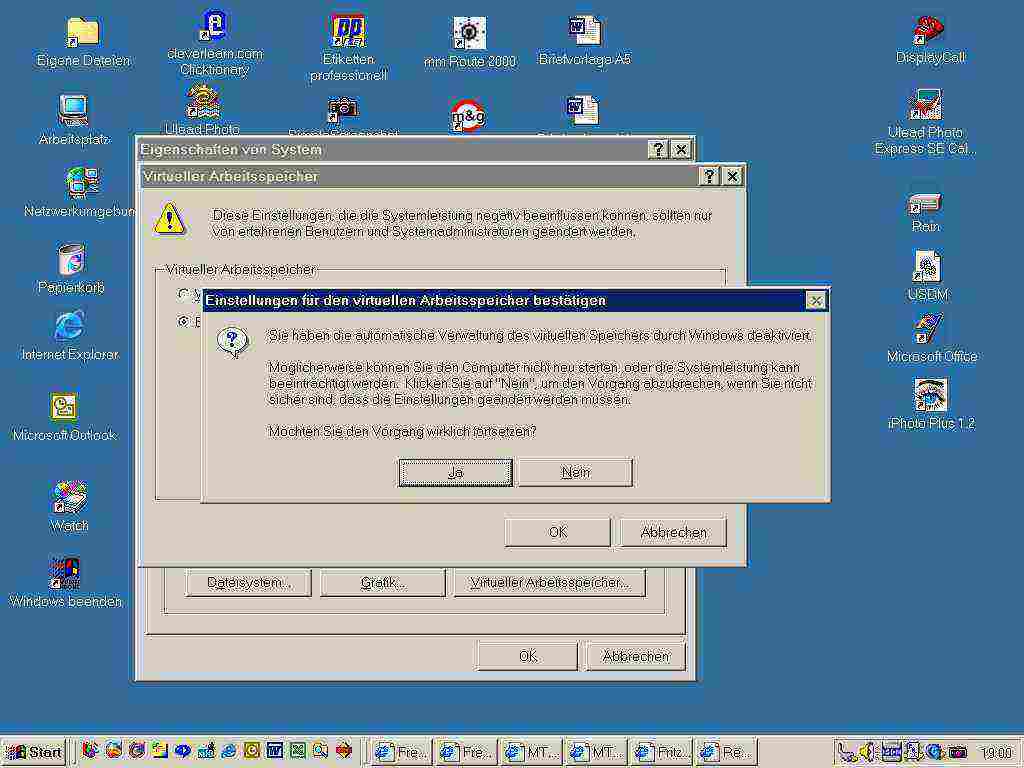Launch Excel from the quick launch bar
This screenshot has width=1024, height=768.
[x=298, y=751]
